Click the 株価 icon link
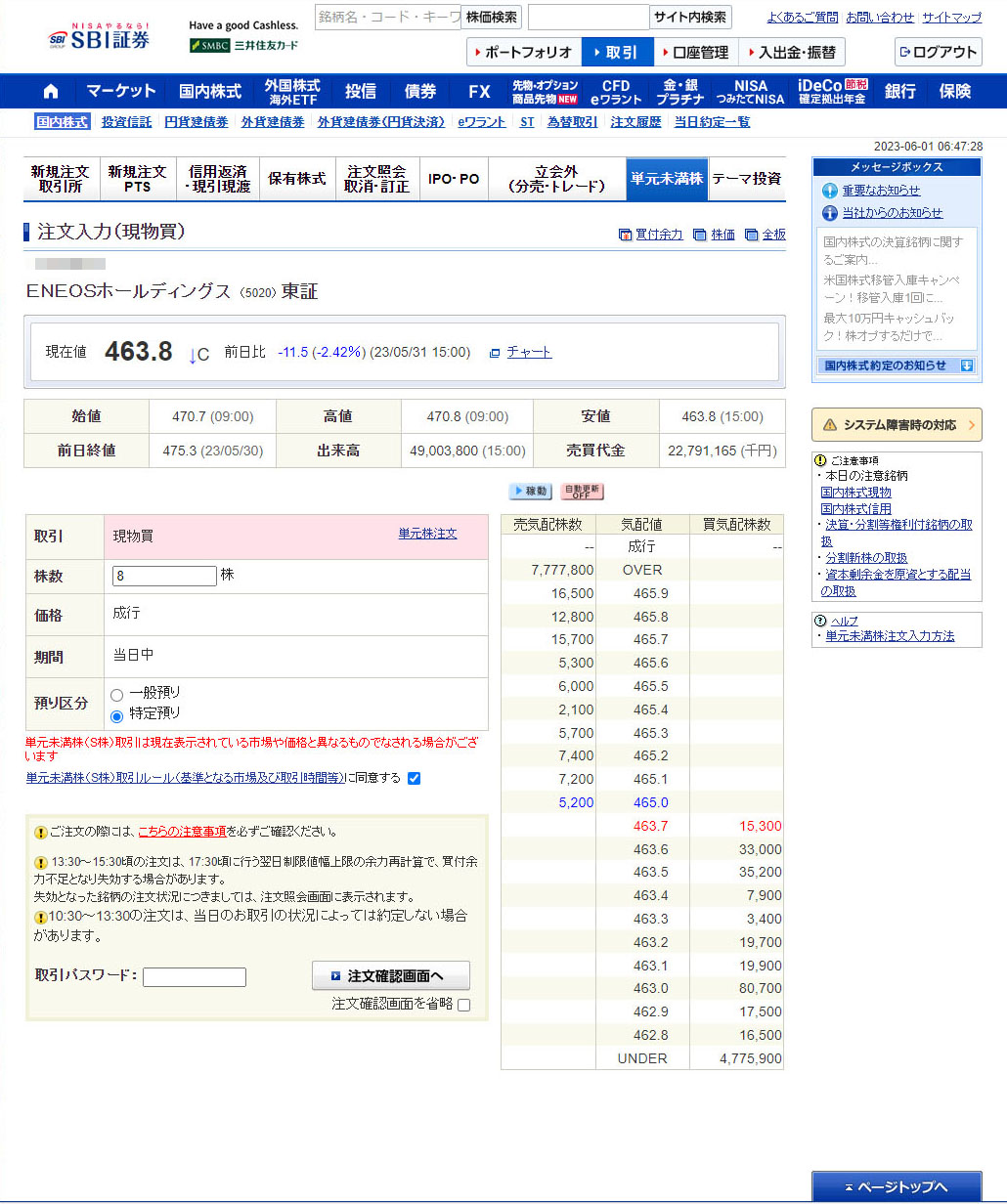The image size is (1007, 1204). (x=699, y=235)
